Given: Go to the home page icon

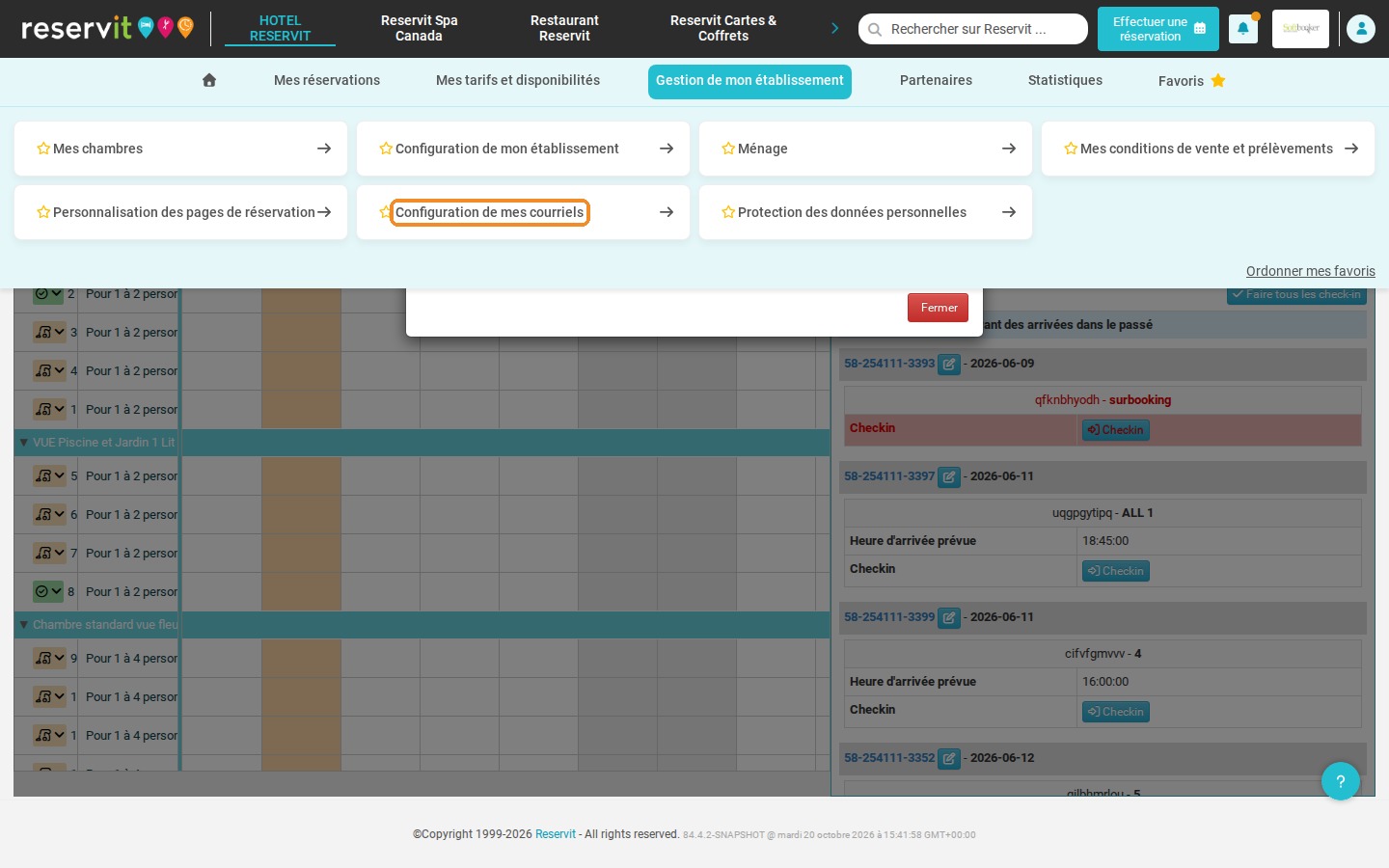Looking at the screenshot, I should (209, 80).
